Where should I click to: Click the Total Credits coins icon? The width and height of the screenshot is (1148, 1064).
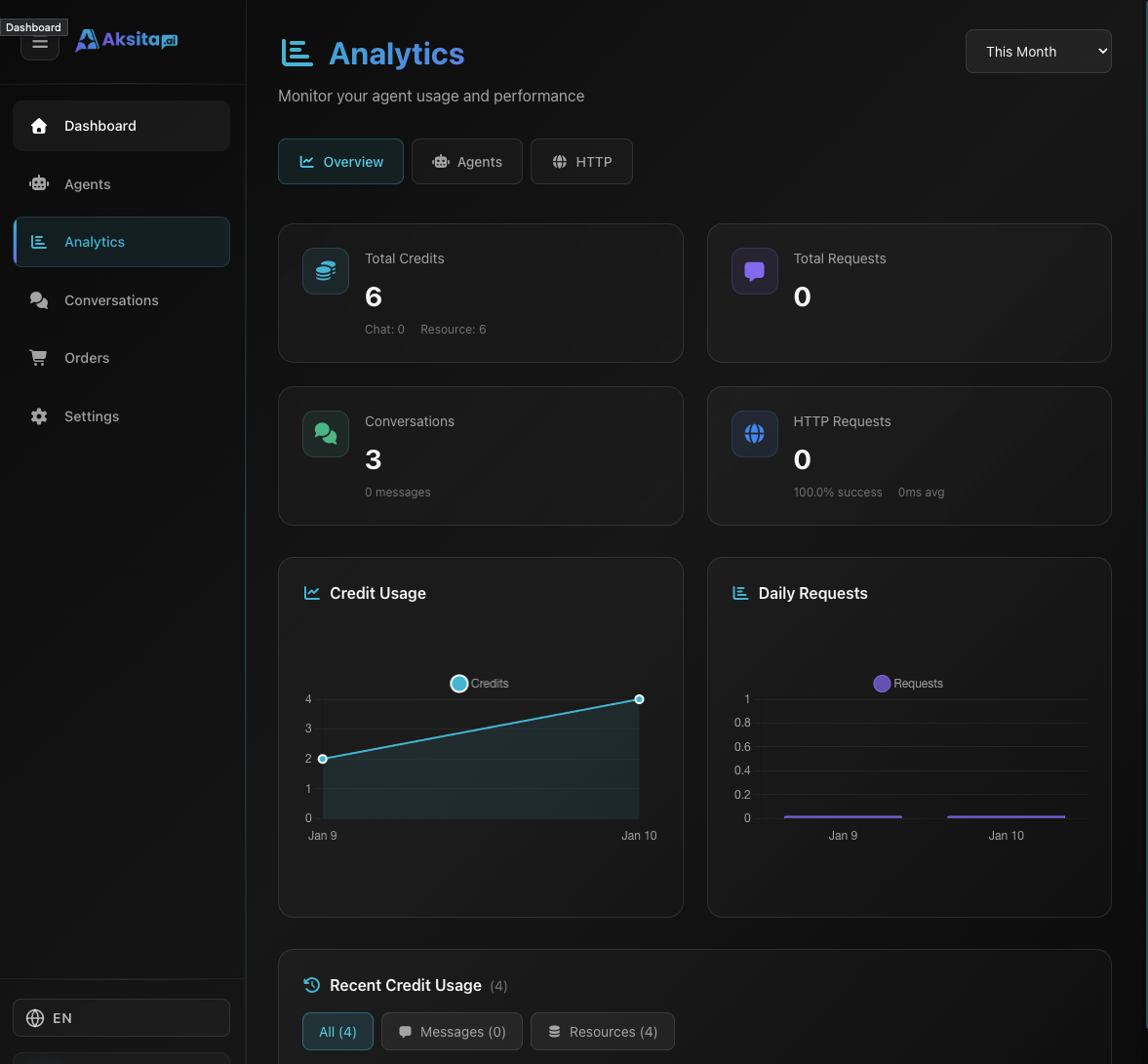coord(325,271)
